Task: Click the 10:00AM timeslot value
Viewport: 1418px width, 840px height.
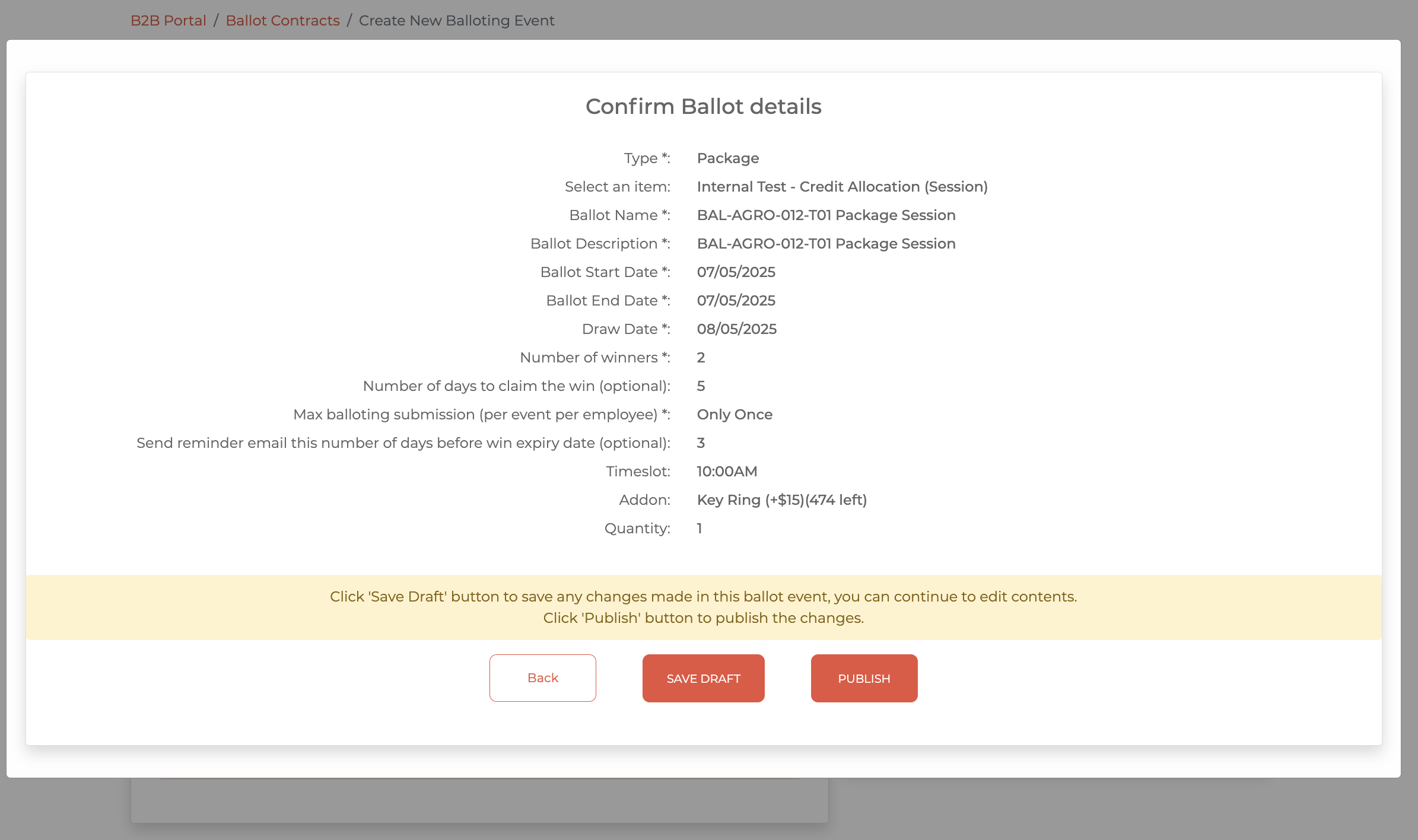Action: pyautogui.click(x=727, y=471)
